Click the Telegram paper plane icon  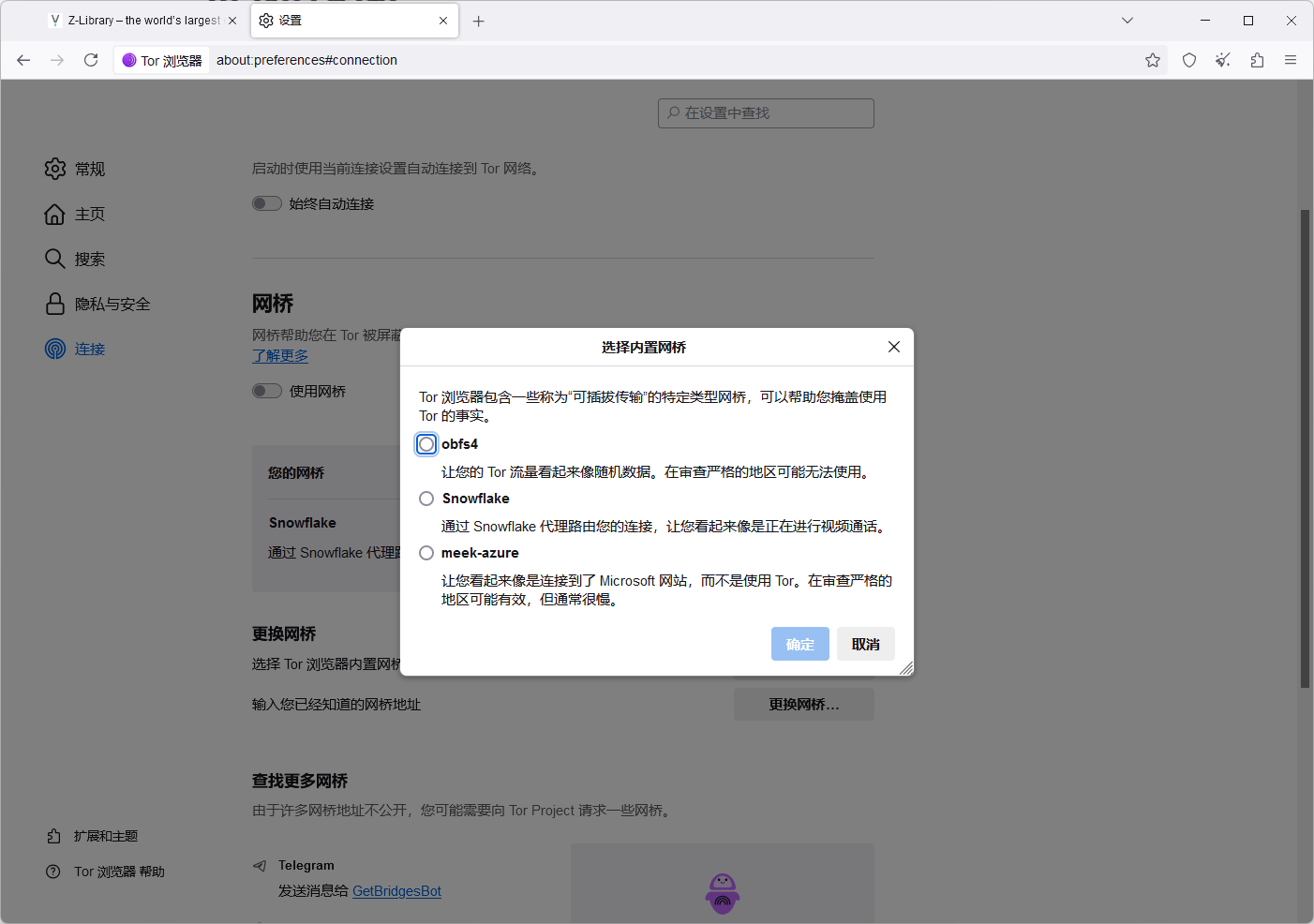[260, 866]
